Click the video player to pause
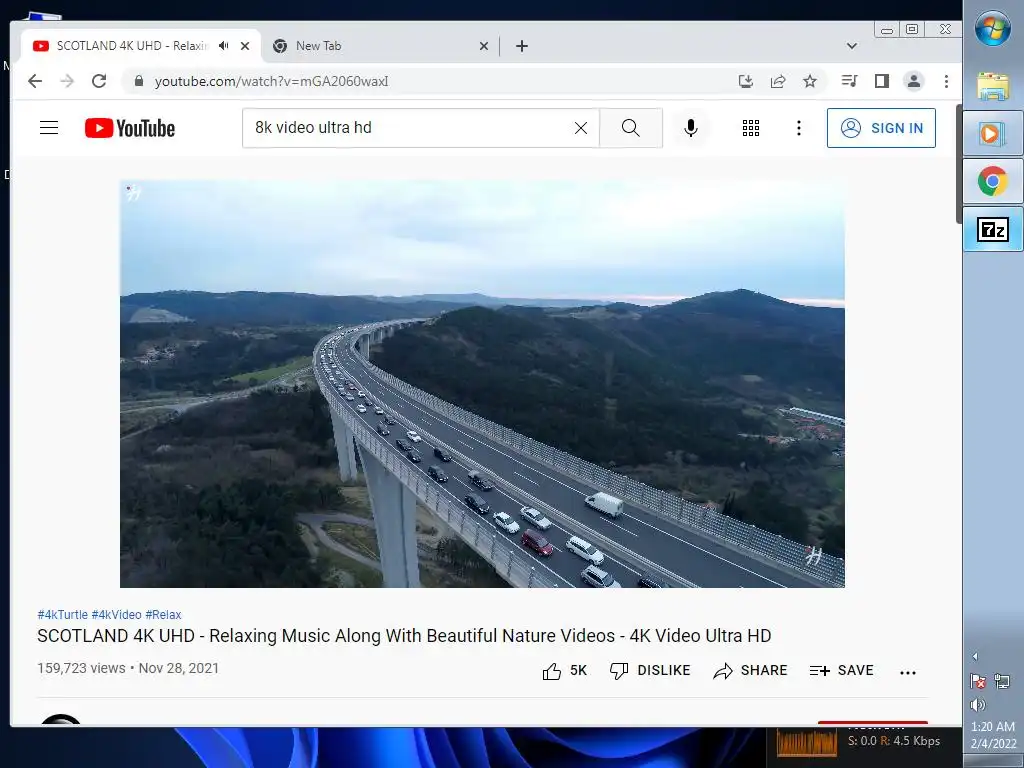 482,384
